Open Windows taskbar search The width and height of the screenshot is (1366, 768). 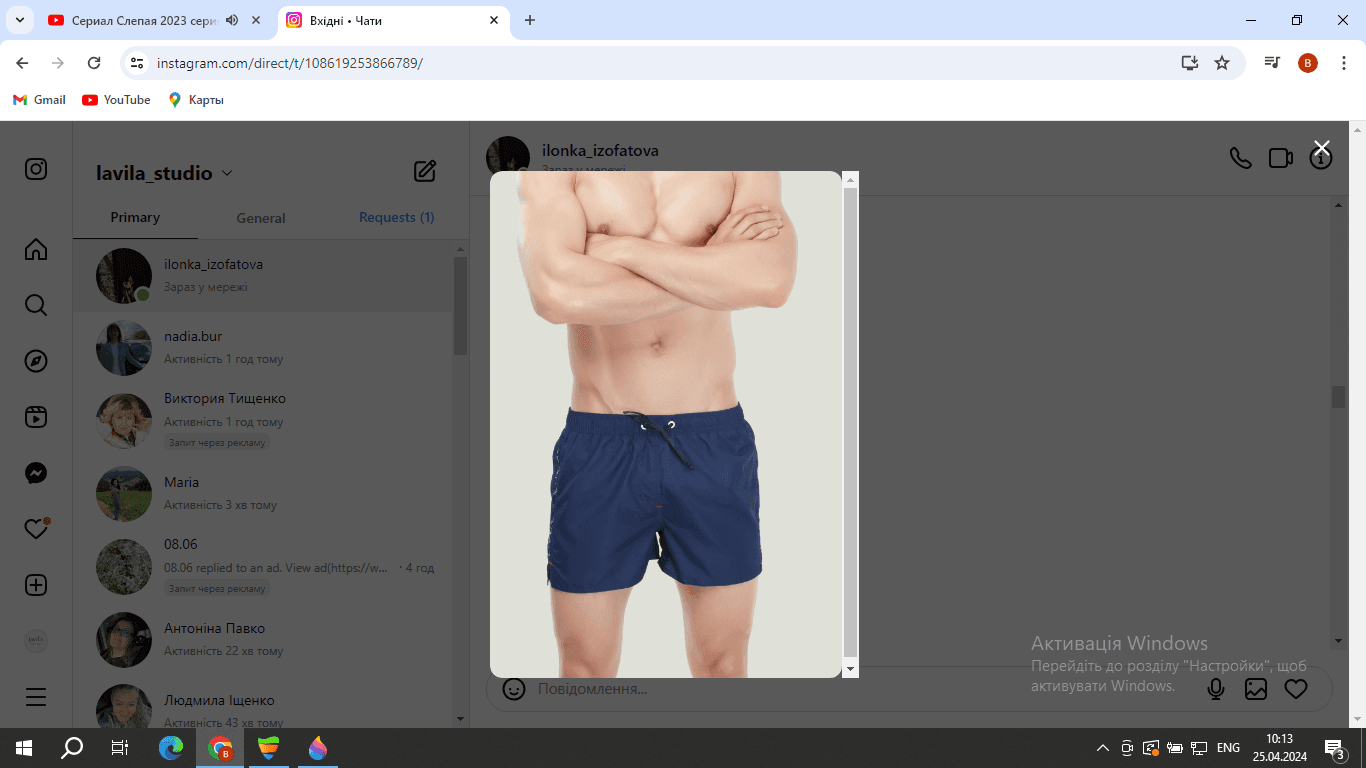coord(72,748)
